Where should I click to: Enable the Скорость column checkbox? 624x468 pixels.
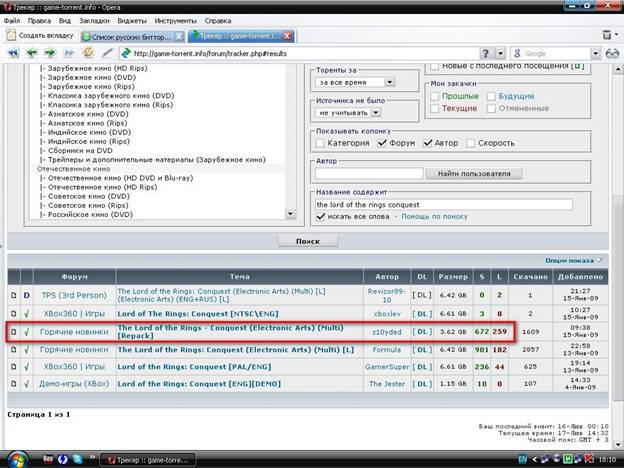470,143
